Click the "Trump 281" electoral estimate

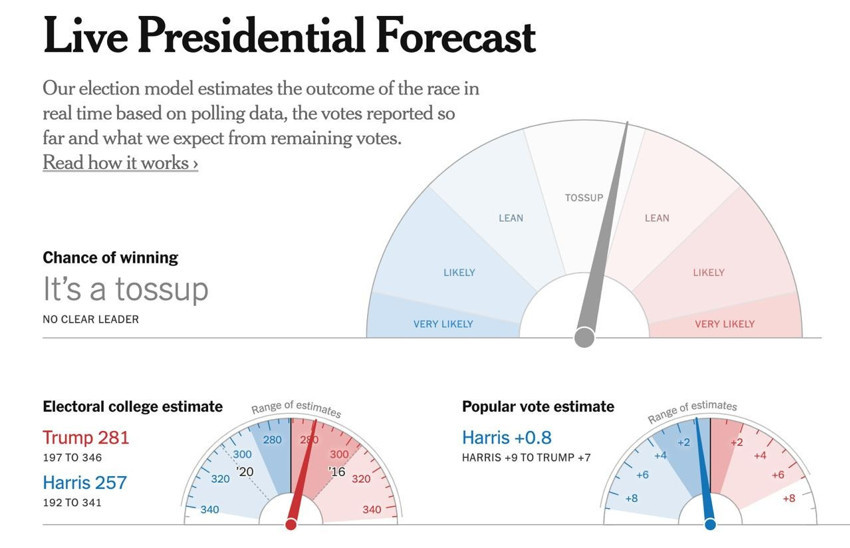tap(86, 438)
